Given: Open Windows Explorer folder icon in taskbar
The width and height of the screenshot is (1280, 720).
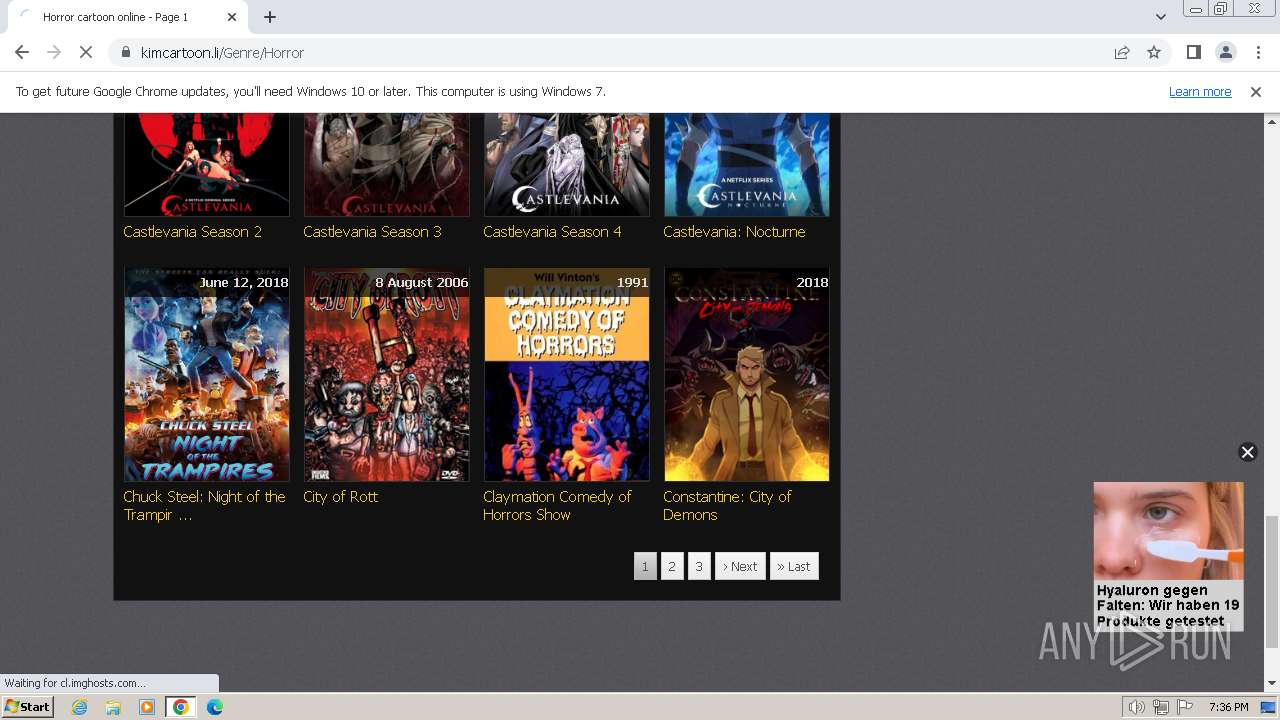Looking at the screenshot, I should click(113, 707).
